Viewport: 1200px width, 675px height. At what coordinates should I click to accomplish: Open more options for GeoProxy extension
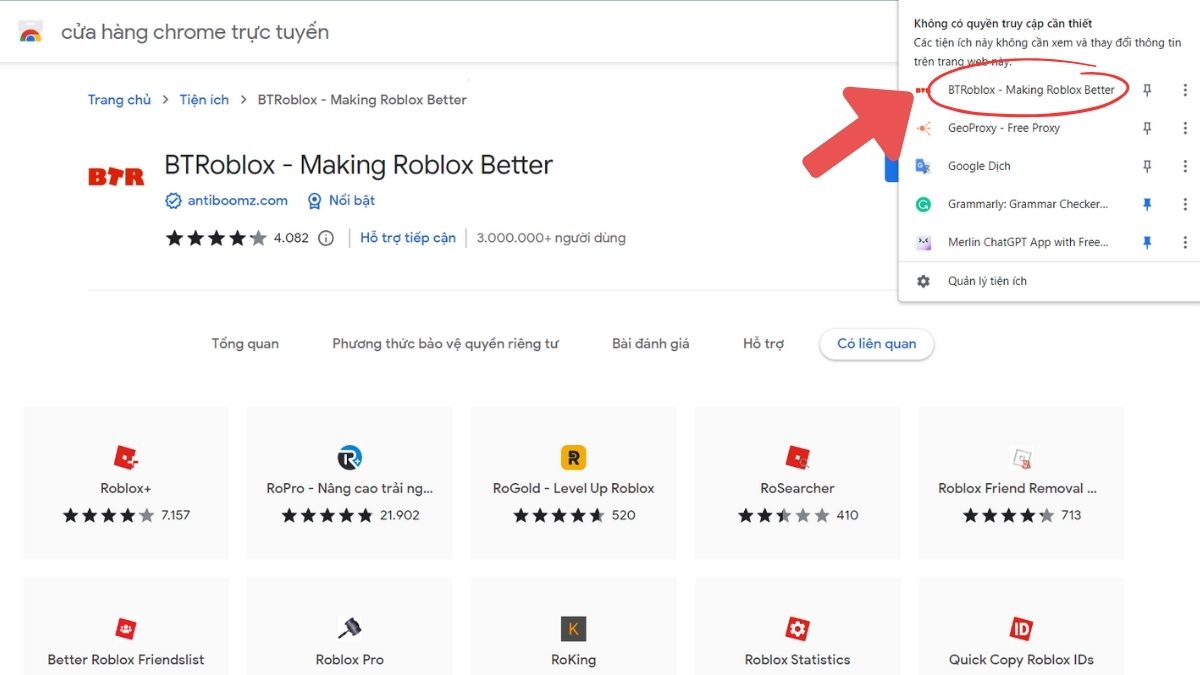pos(1185,128)
